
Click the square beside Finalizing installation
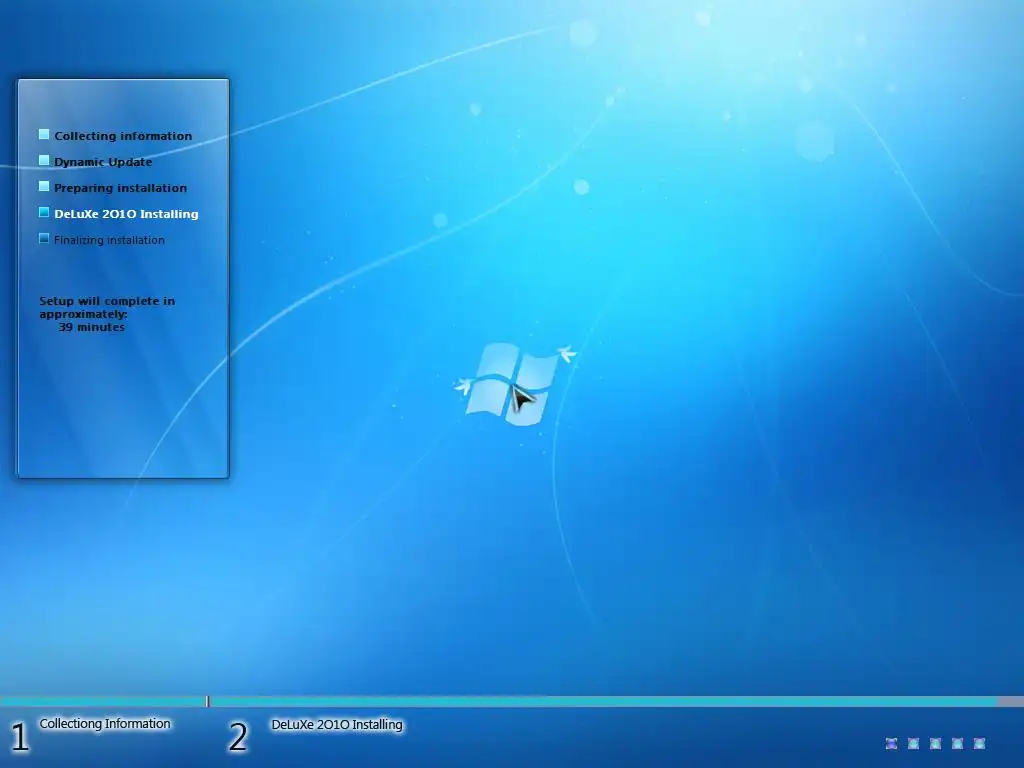coord(44,238)
